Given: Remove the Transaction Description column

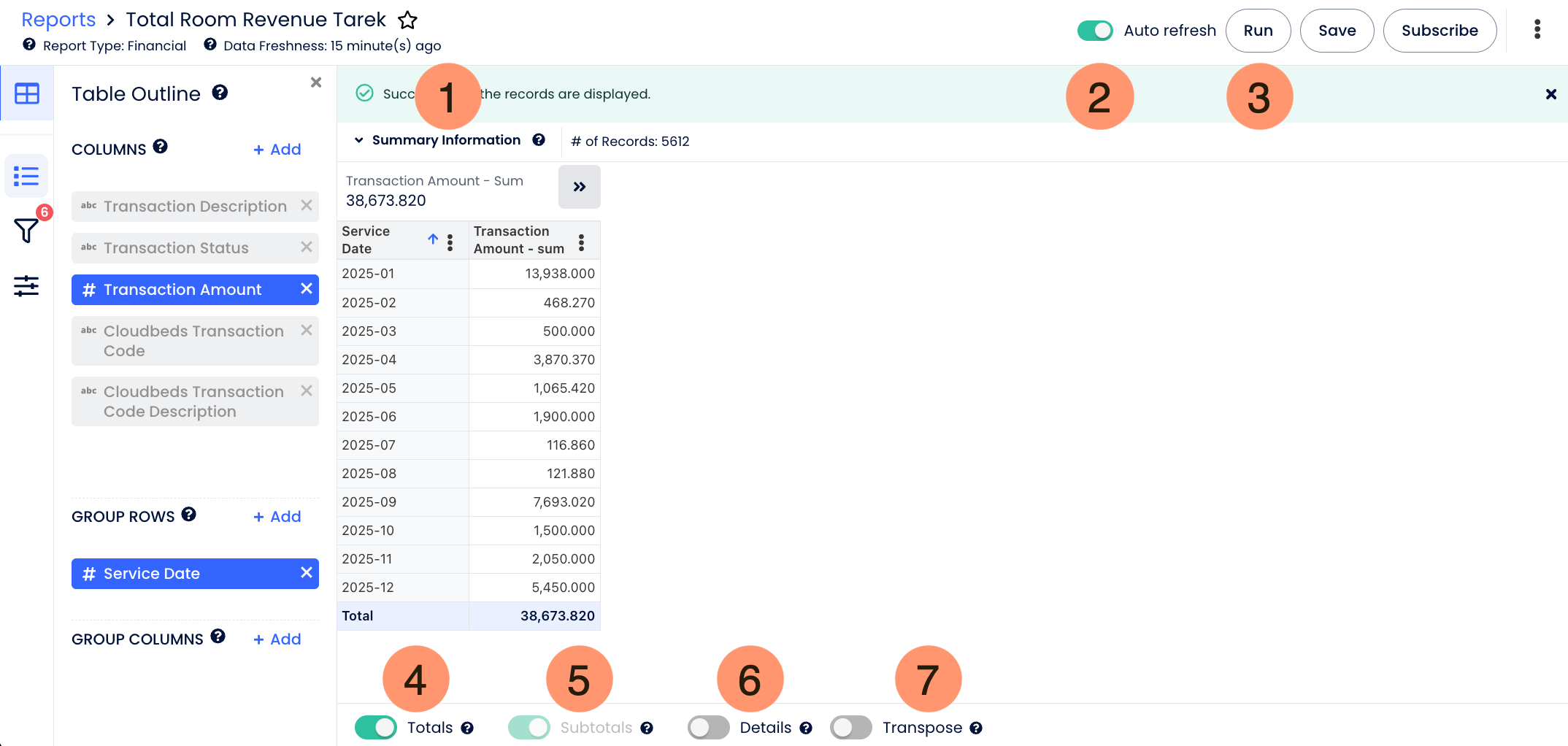Looking at the screenshot, I should 307,206.
